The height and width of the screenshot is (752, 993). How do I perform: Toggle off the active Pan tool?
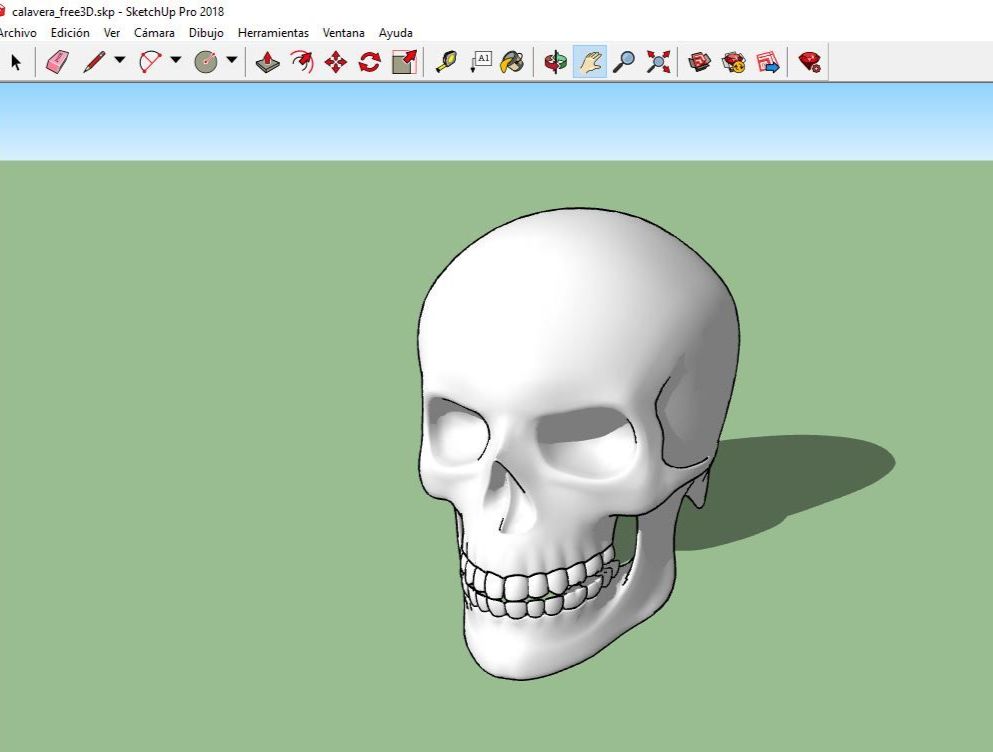tap(589, 62)
